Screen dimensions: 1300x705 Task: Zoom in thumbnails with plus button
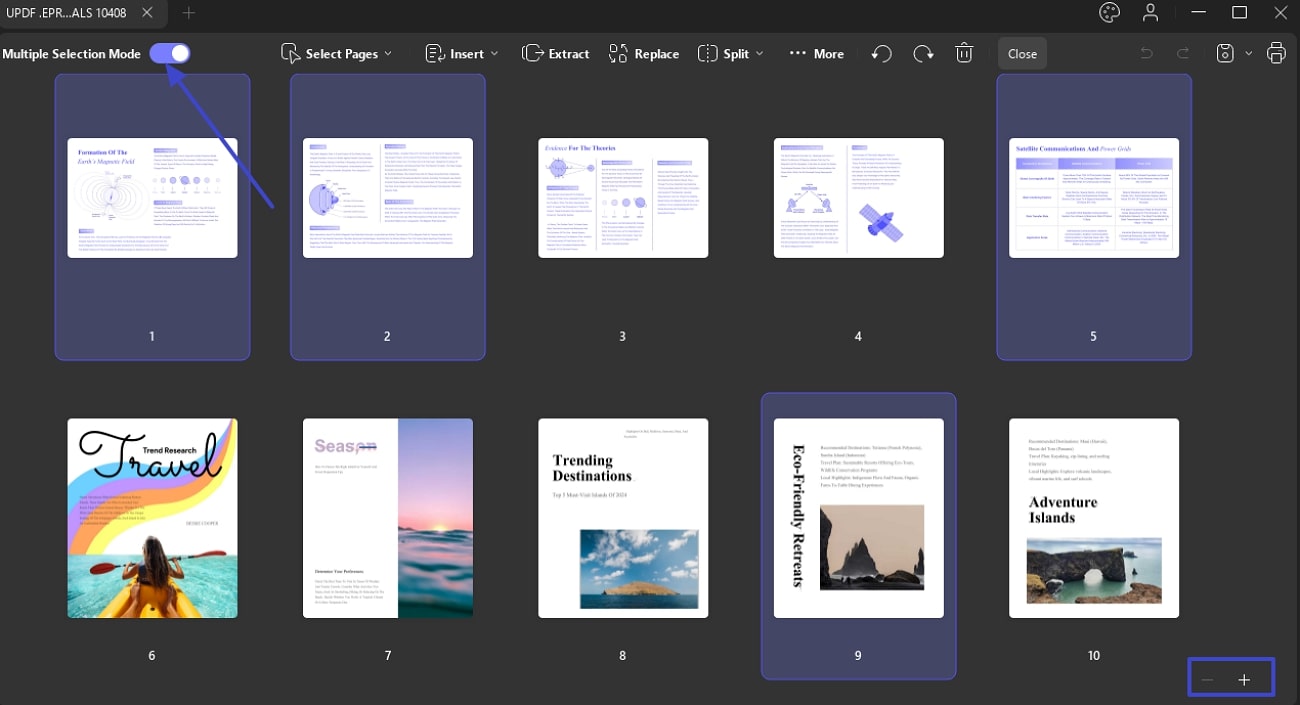point(1244,680)
